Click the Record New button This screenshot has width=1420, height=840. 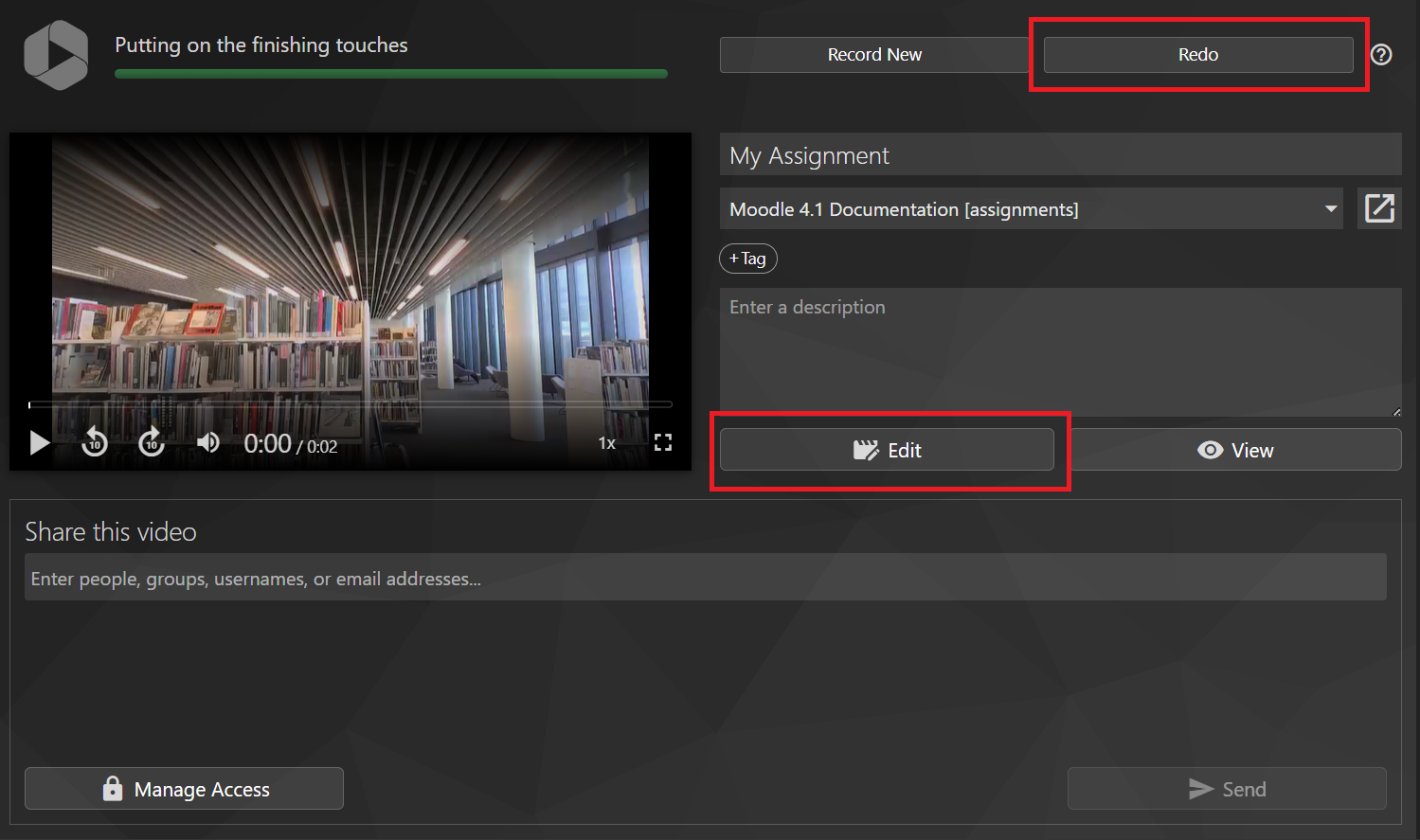pyautogui.click(x=873, y=55)
